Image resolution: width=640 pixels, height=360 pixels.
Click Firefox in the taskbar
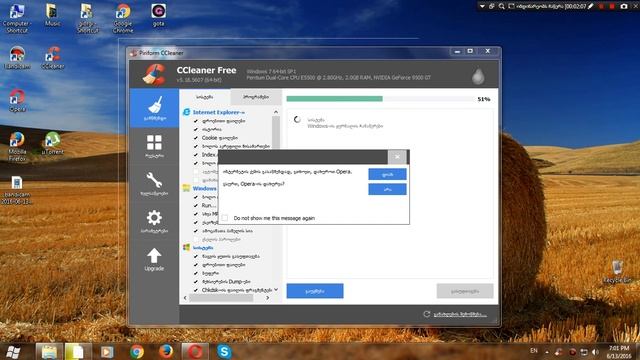tap(166, 351)
